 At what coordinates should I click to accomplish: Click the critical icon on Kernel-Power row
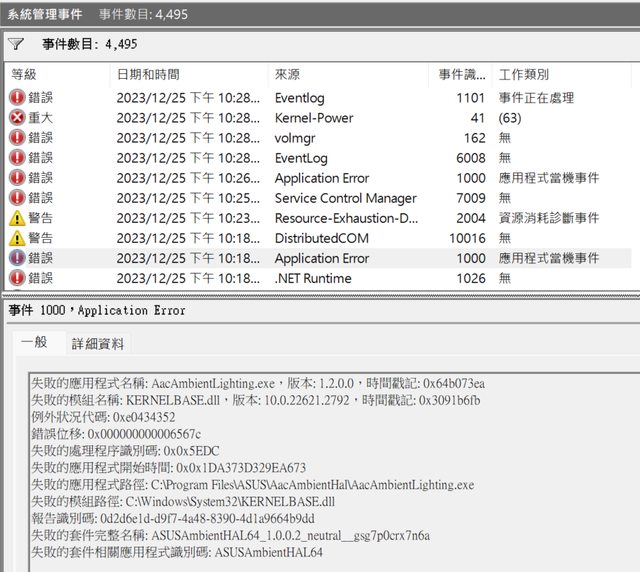click(x=17, y=118)
